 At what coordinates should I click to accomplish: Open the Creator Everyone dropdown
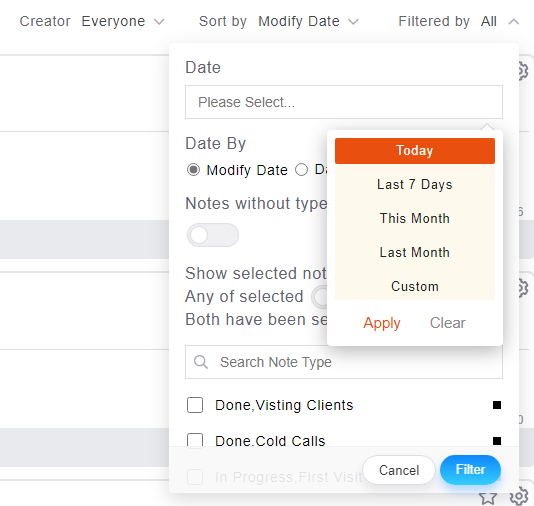pos(92,21)
